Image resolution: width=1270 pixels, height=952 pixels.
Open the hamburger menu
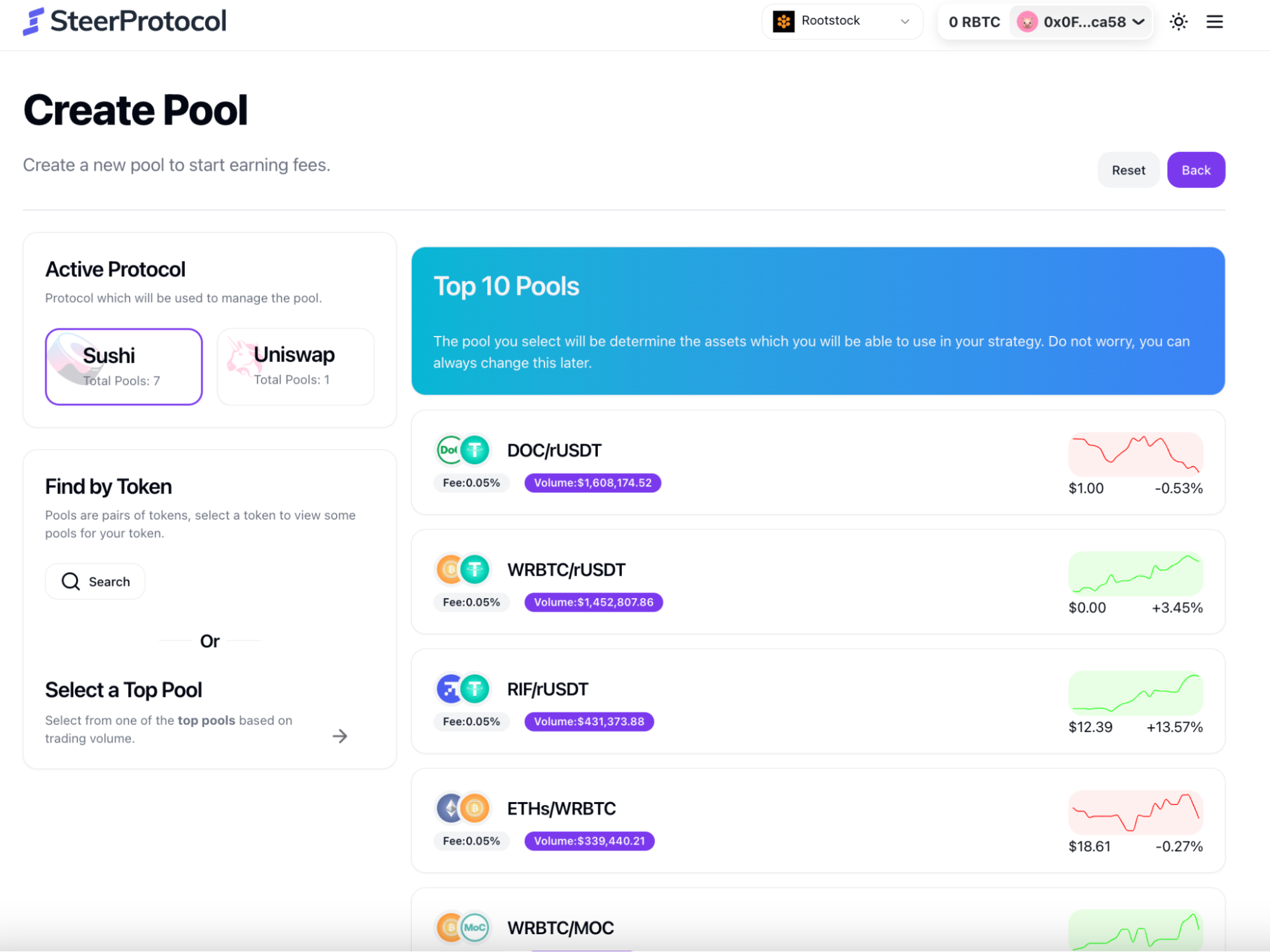pos(1214,22)
